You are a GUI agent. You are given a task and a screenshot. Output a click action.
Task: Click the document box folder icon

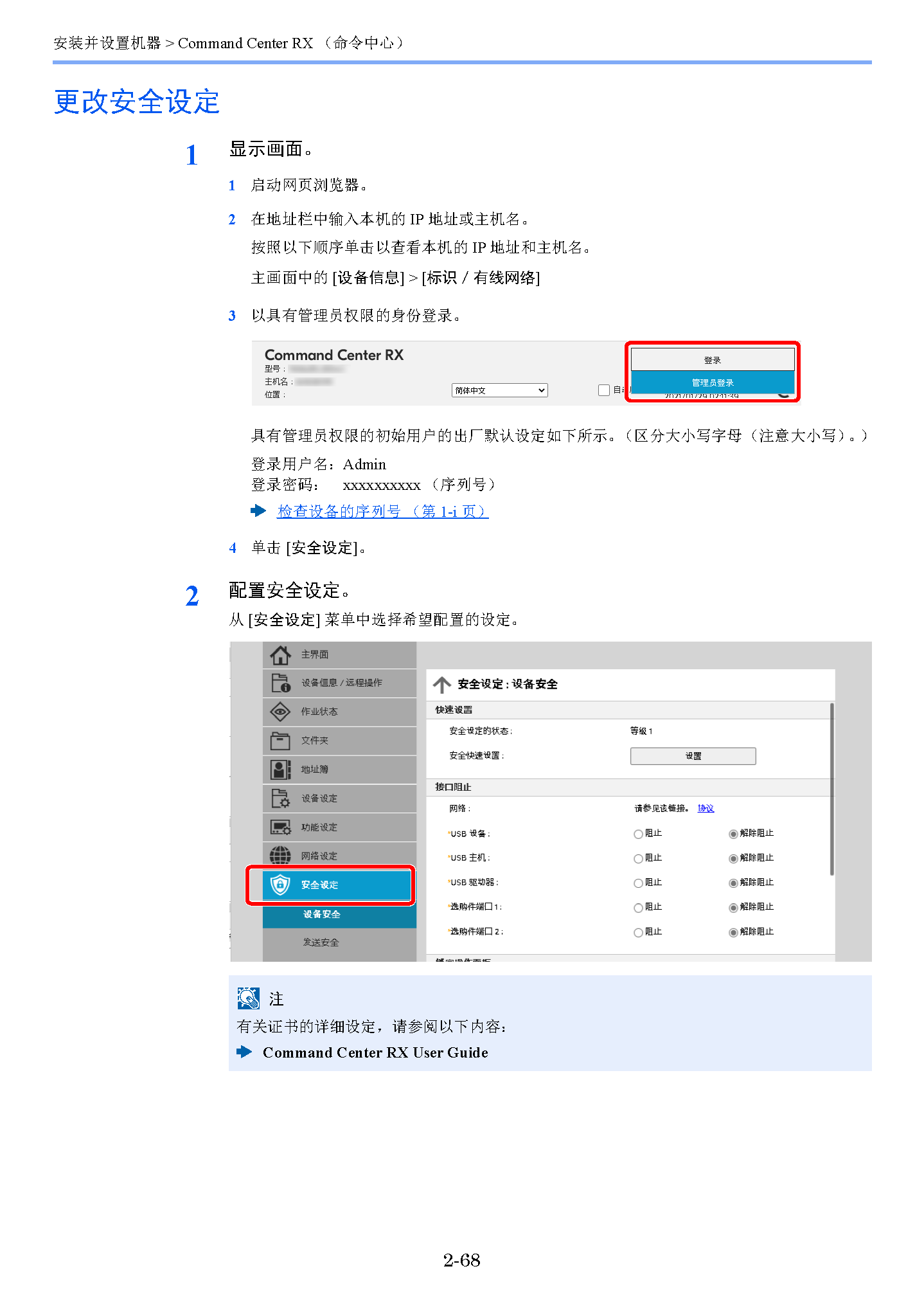pyautogui.click(x=280, y=741)
